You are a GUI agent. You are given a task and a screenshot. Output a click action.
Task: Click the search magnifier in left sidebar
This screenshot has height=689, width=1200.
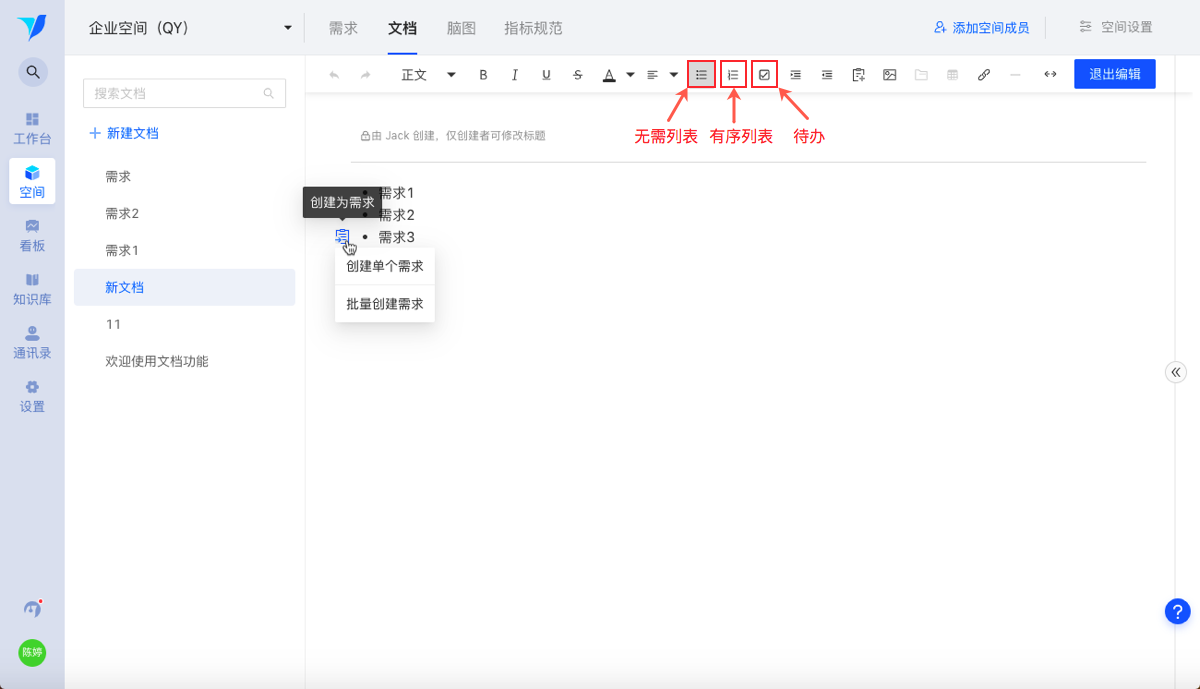[33, 72]
